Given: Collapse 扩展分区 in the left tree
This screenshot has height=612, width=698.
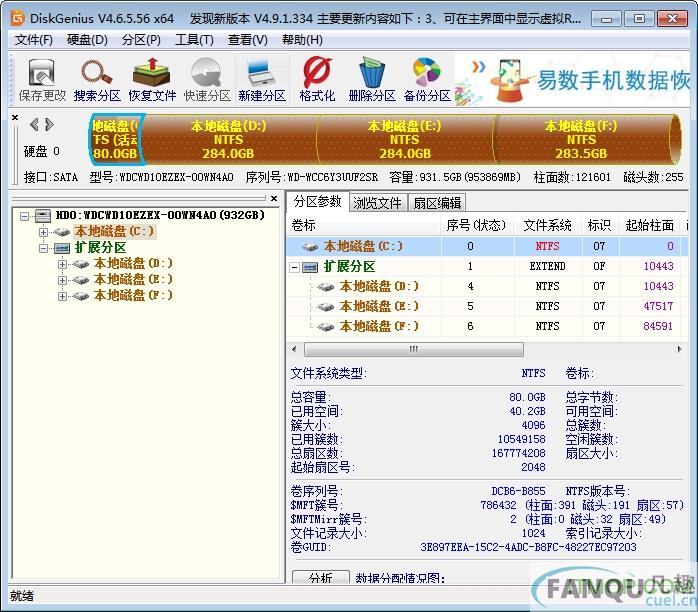Looking at the screenshot, I should (43, 248).
